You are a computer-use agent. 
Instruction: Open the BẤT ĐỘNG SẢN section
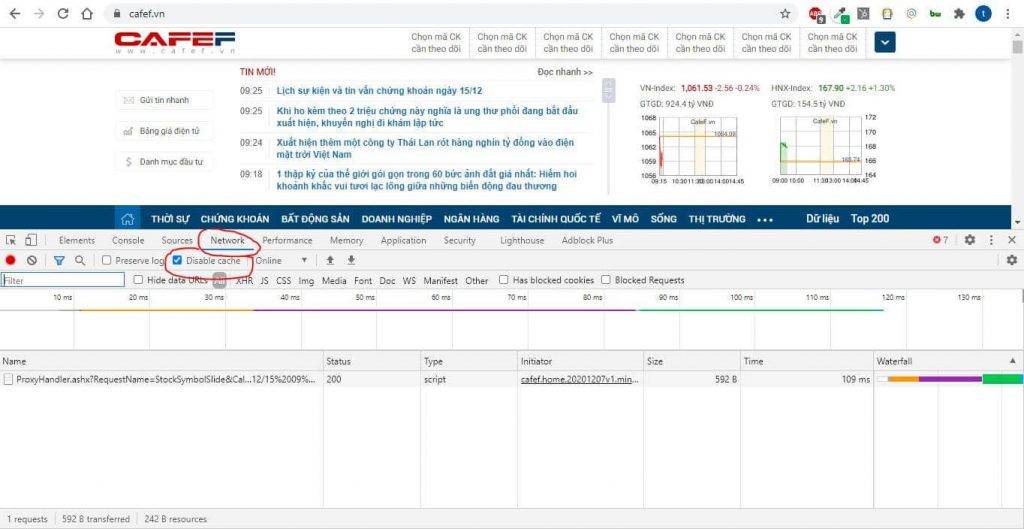tap(315, 219)
